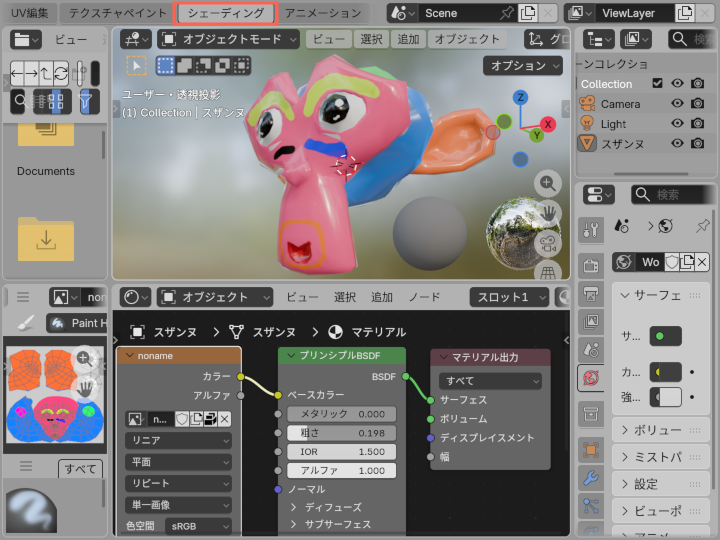Image resolution: width=720 pixels, height=540 pixels.
Task: Hide Light in viewport with eye icon
Action: [677, 123]
